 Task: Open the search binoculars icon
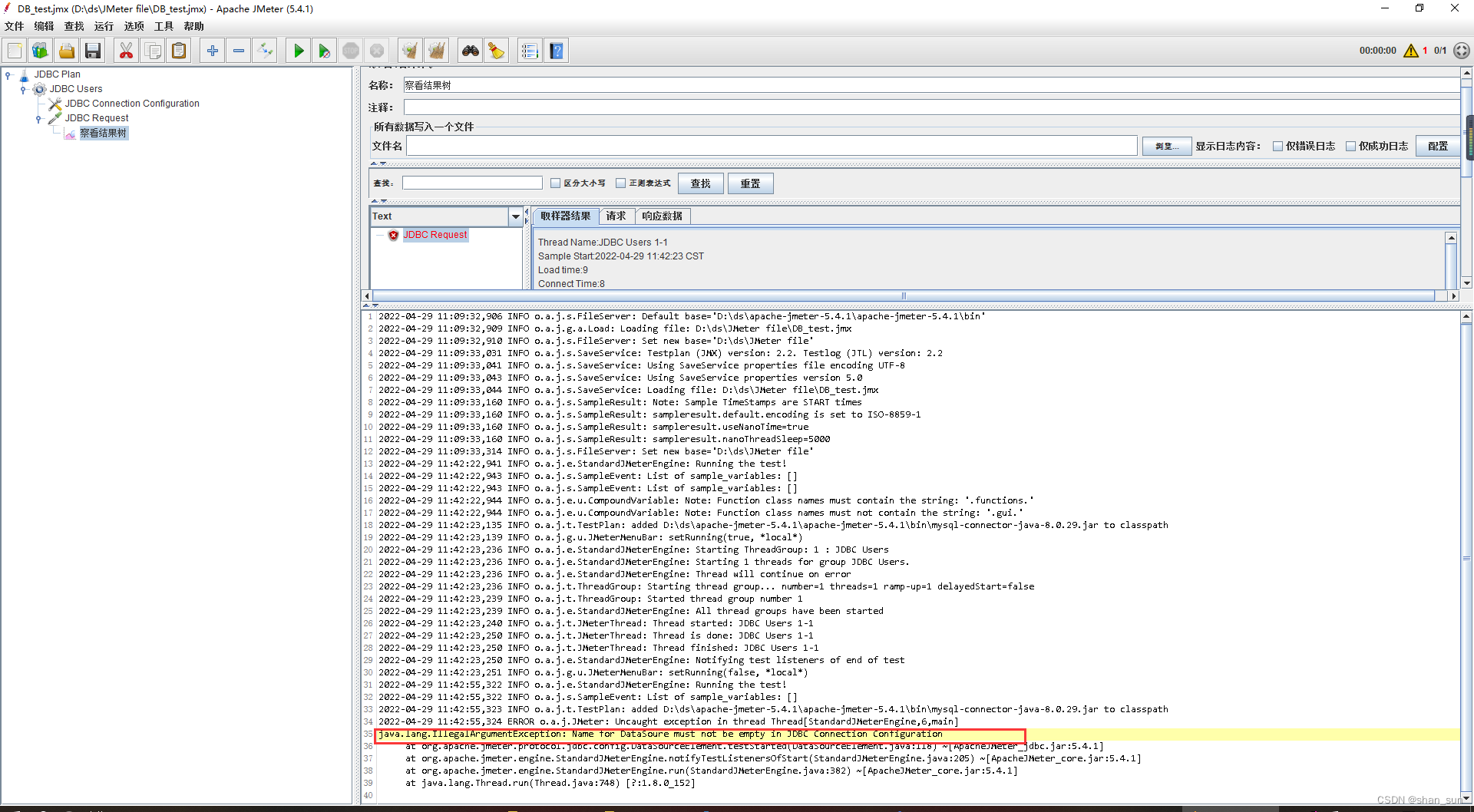click(x=471, y=50)
